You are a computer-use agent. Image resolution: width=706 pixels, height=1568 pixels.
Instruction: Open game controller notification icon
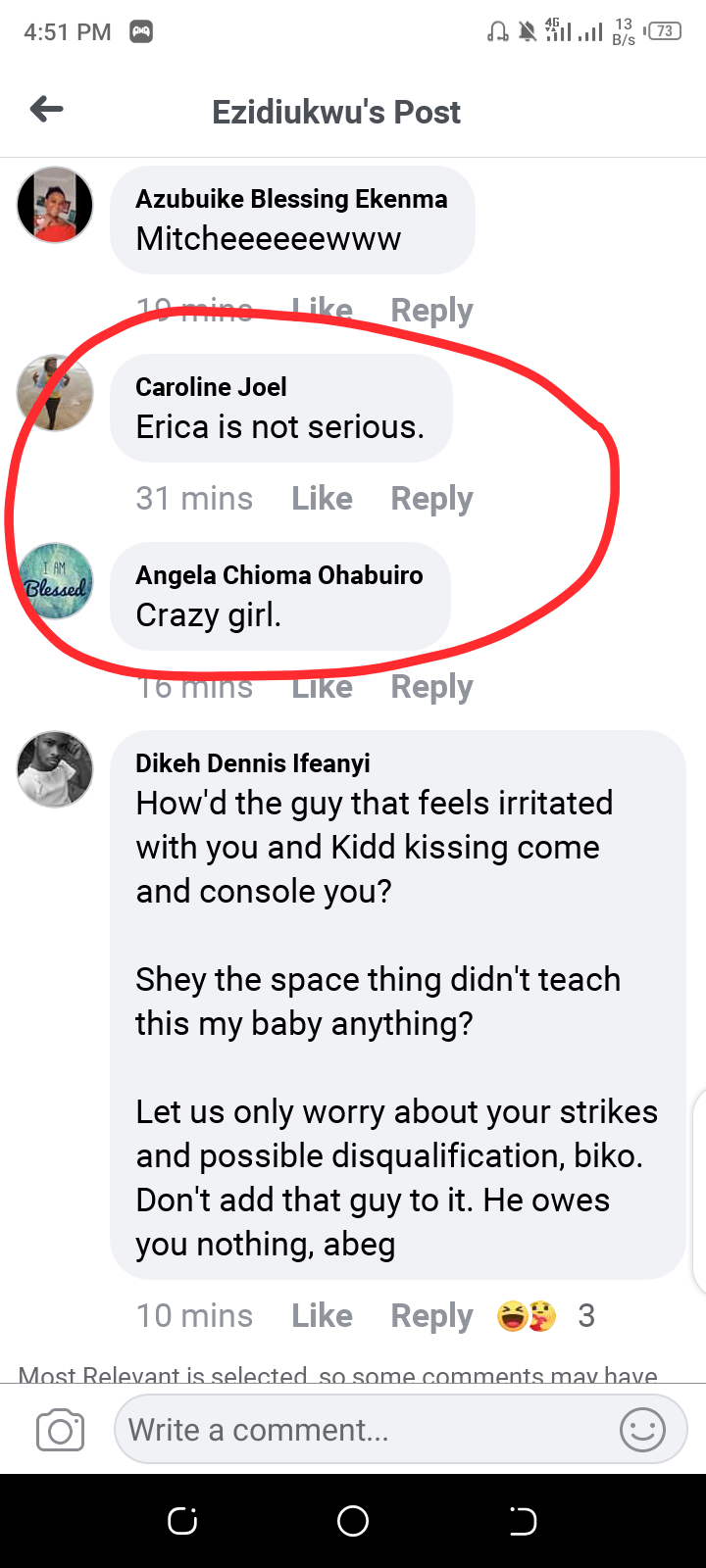pyautogui.click(x=141, y=32)
